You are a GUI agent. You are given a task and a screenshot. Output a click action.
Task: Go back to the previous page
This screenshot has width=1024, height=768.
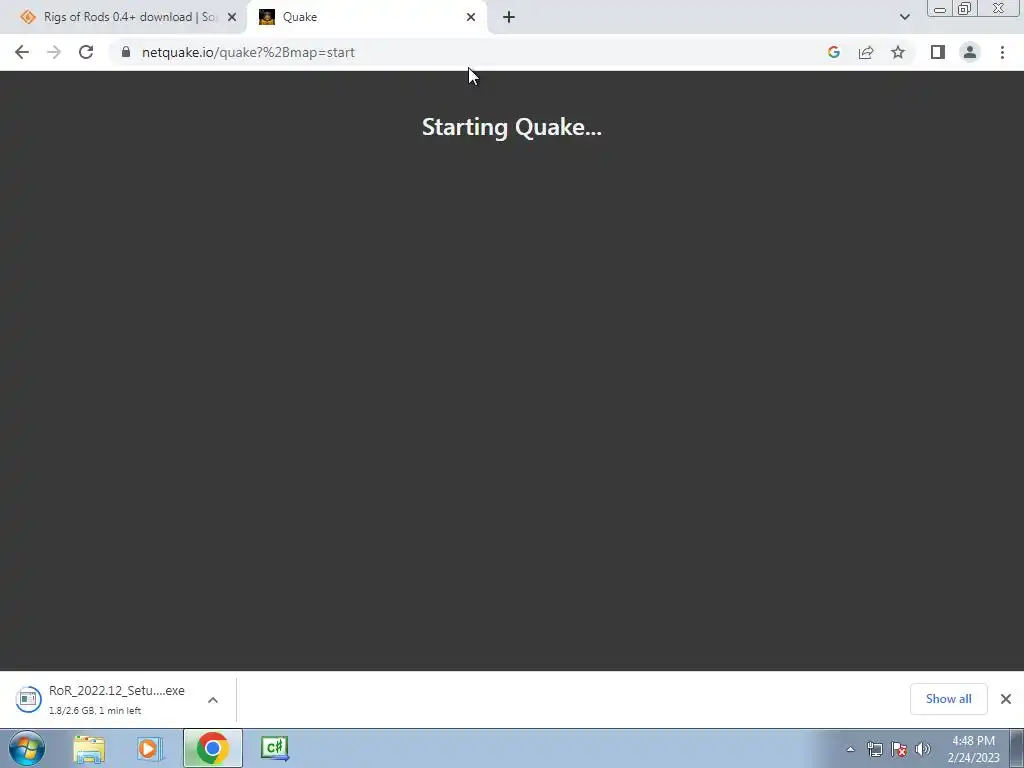[22, 52]
